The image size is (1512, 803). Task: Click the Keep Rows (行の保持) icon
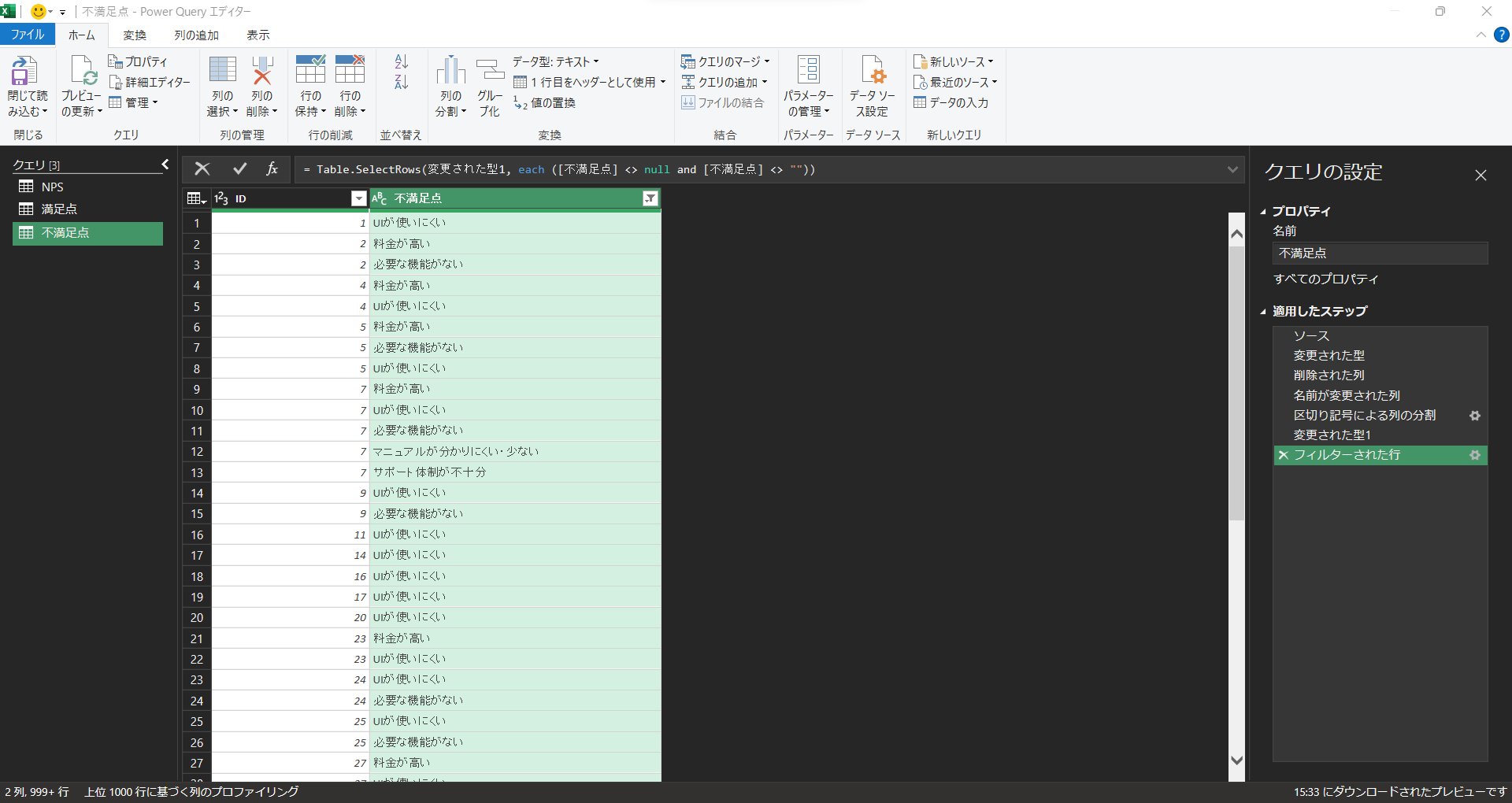[310, 69]
